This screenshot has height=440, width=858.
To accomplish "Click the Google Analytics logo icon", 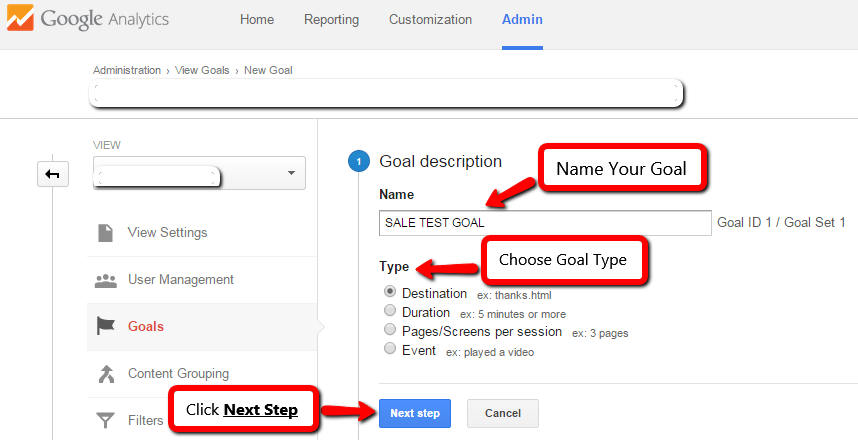I will pos(20,18).
